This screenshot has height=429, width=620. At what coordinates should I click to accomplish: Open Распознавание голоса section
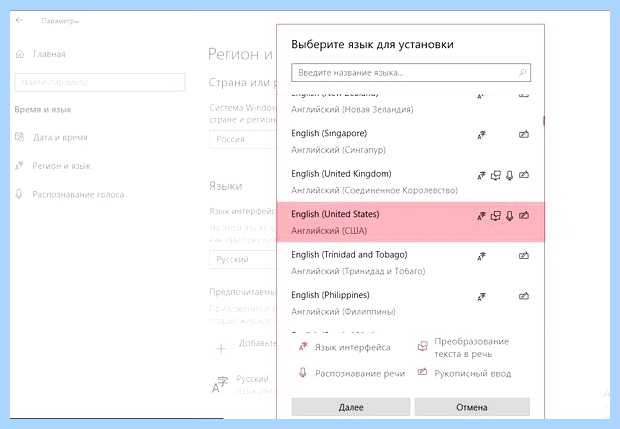tap(78, 195)
